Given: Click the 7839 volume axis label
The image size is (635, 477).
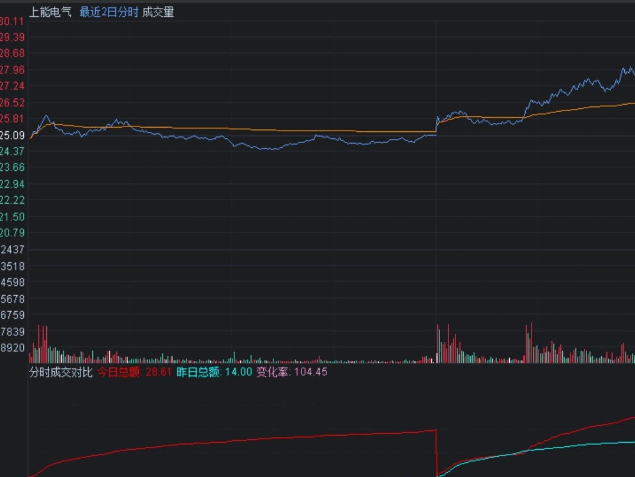Looking at the screenshot, I should pyautogui.click(x=12, y=332).
